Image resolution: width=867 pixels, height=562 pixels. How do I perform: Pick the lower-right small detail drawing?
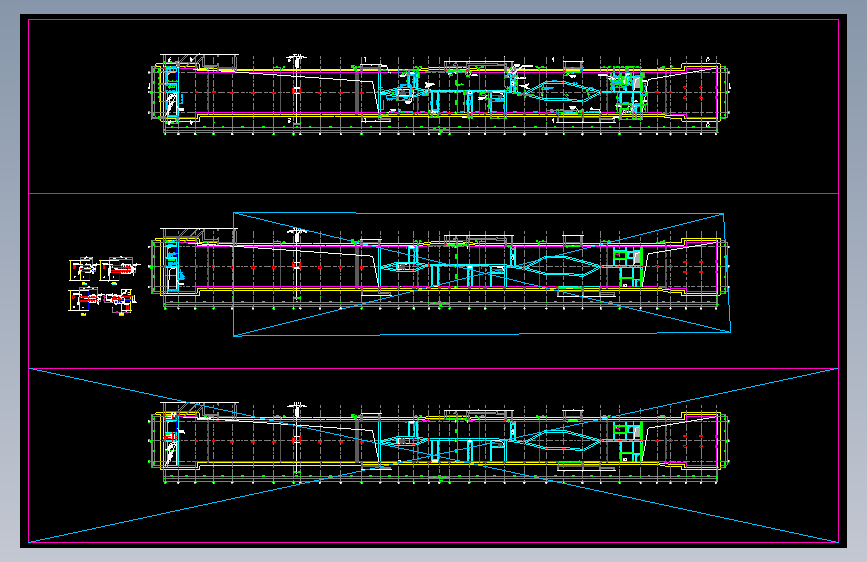tap(120, 301)
